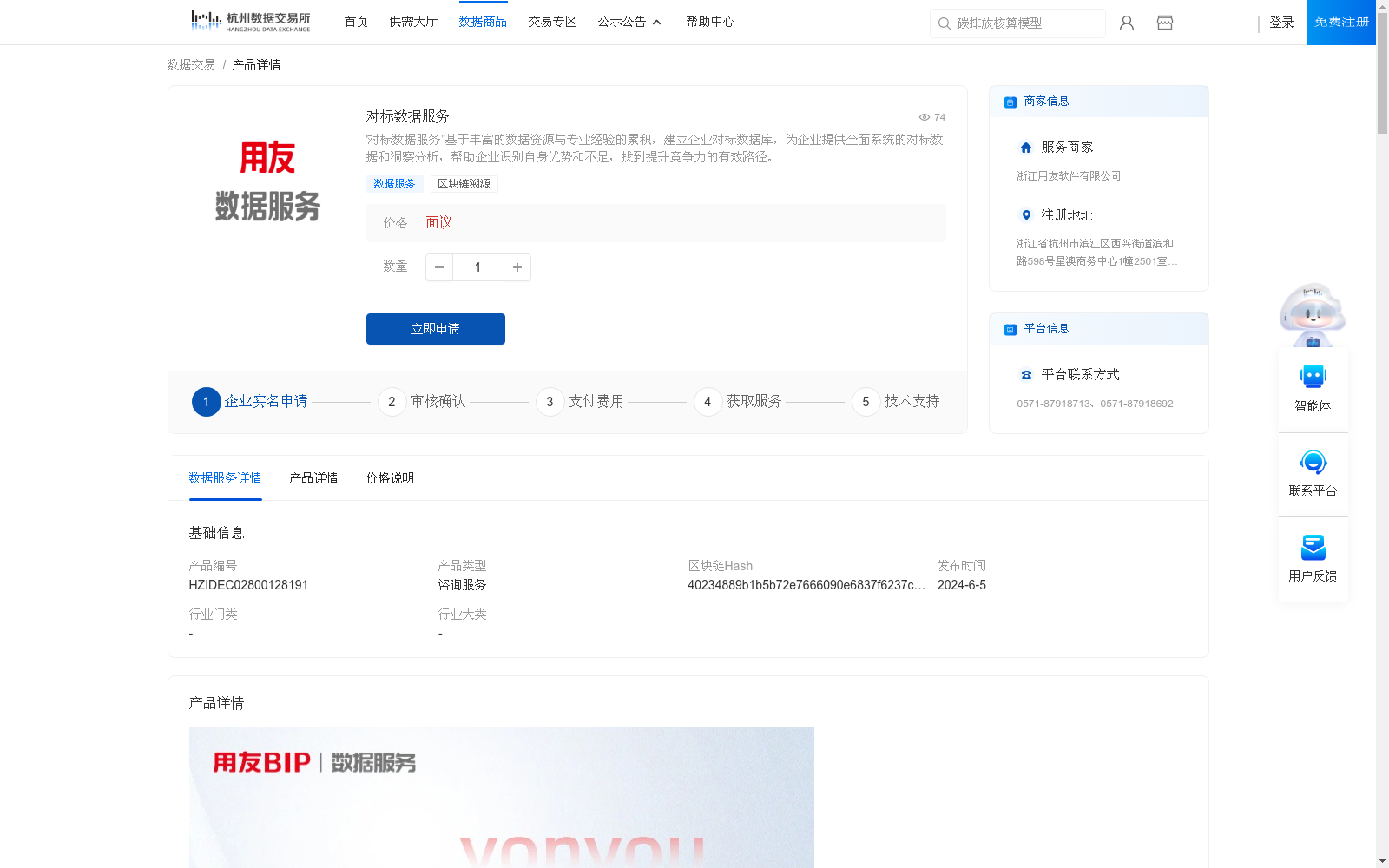Click the 区块链溯源 tag

pyautogui.click(x=464, y=184)
